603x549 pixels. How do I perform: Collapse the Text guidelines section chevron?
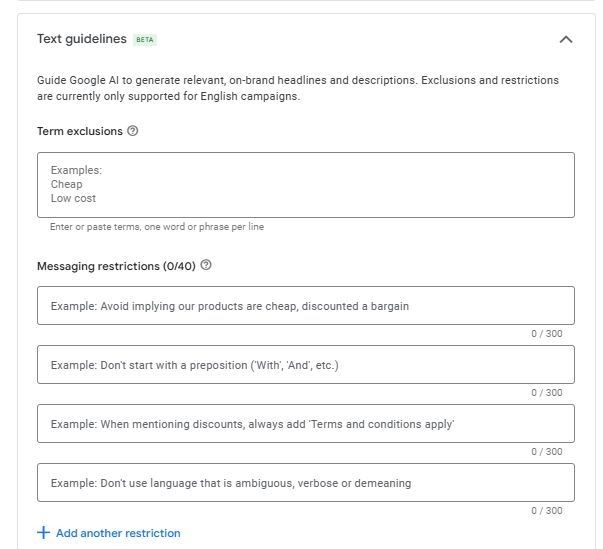pyautogui.click(x=565, y=40)
